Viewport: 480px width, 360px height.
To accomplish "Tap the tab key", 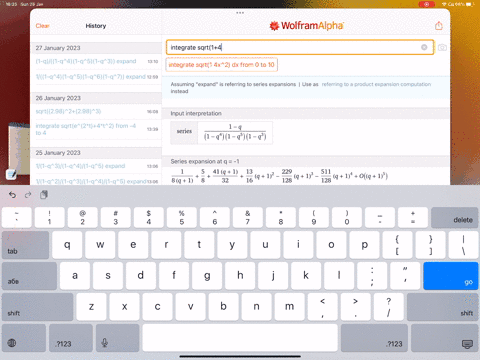I will [x=25, y=245].
